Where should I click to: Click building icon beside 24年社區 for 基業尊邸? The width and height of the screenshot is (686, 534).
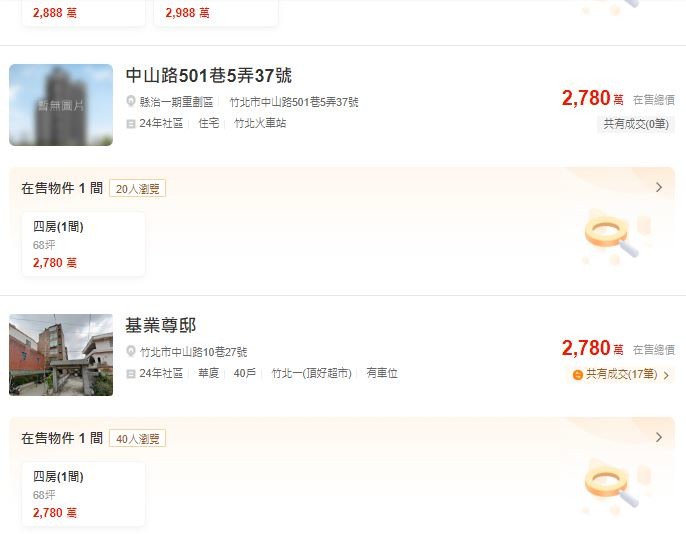pyautogui.click(x=130, y=374)
